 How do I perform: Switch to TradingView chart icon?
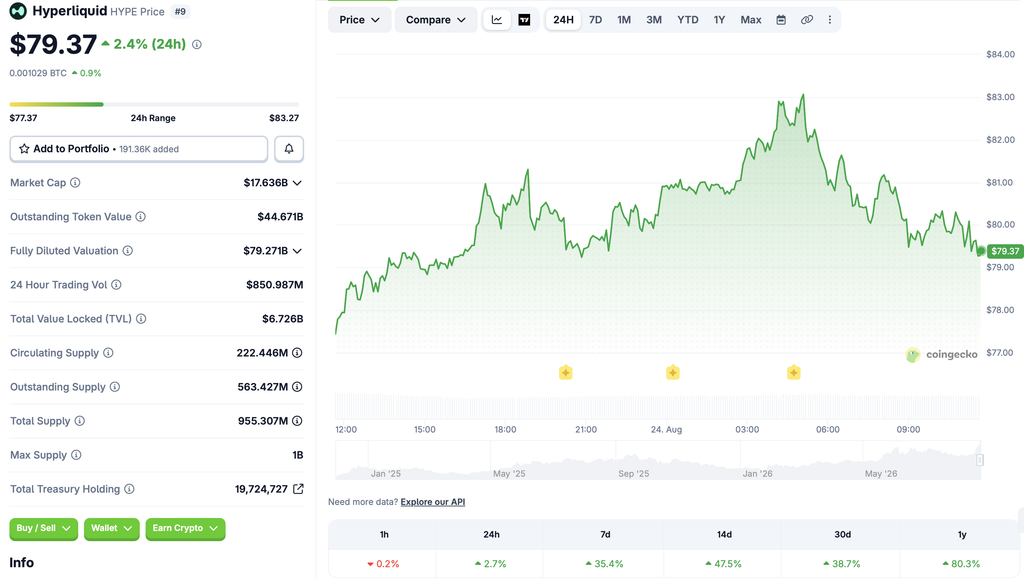tap(524, 20)
